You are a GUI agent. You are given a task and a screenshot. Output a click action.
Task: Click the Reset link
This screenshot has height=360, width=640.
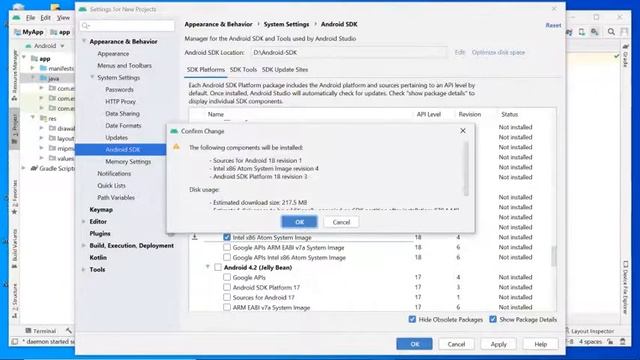pos(553,25)
